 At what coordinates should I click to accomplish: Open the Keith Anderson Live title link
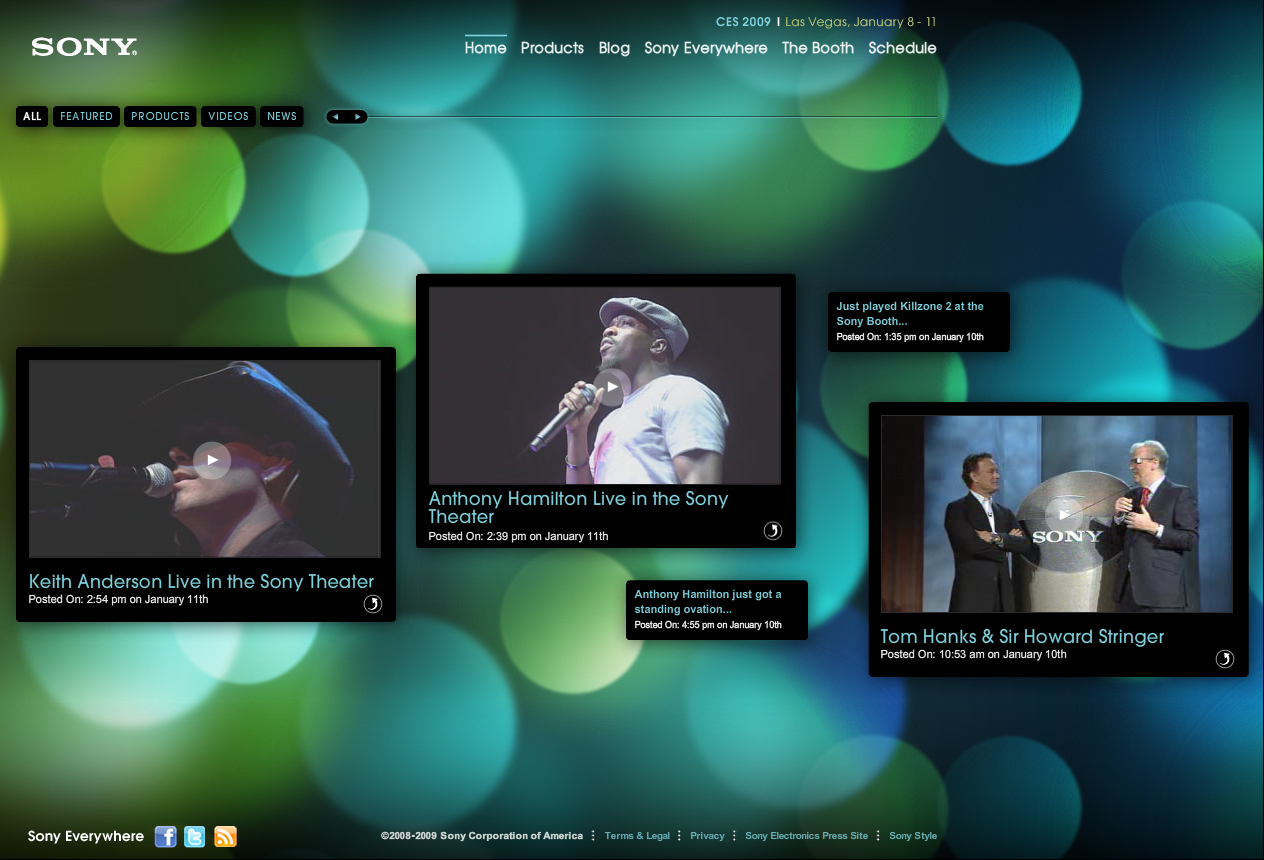point(201,581)
